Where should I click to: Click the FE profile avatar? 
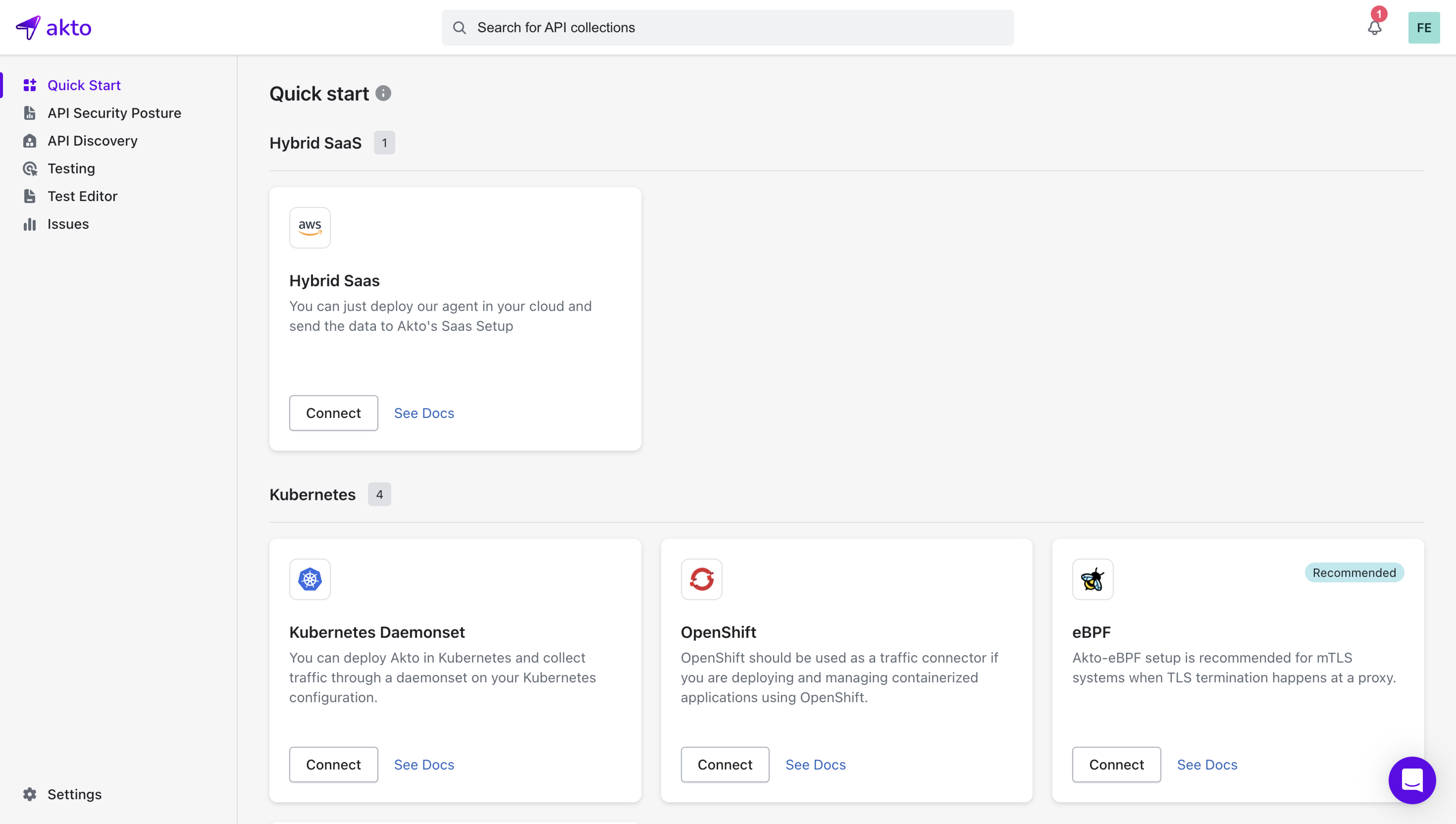[1424, 27]
